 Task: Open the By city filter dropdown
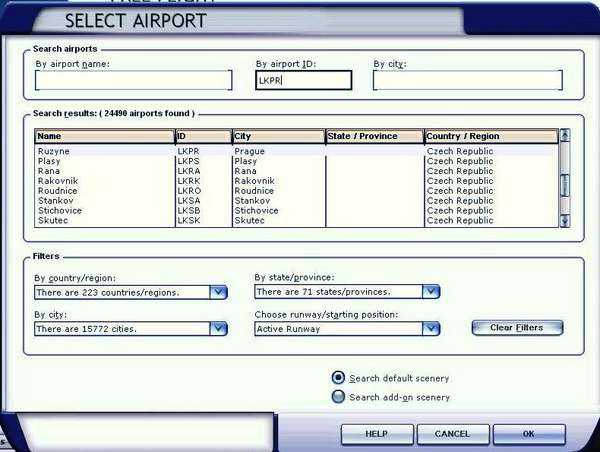coord(218,328)
